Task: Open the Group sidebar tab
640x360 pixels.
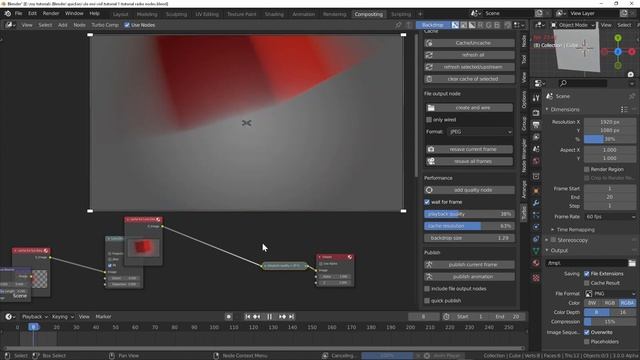Action: pos(524,123)
